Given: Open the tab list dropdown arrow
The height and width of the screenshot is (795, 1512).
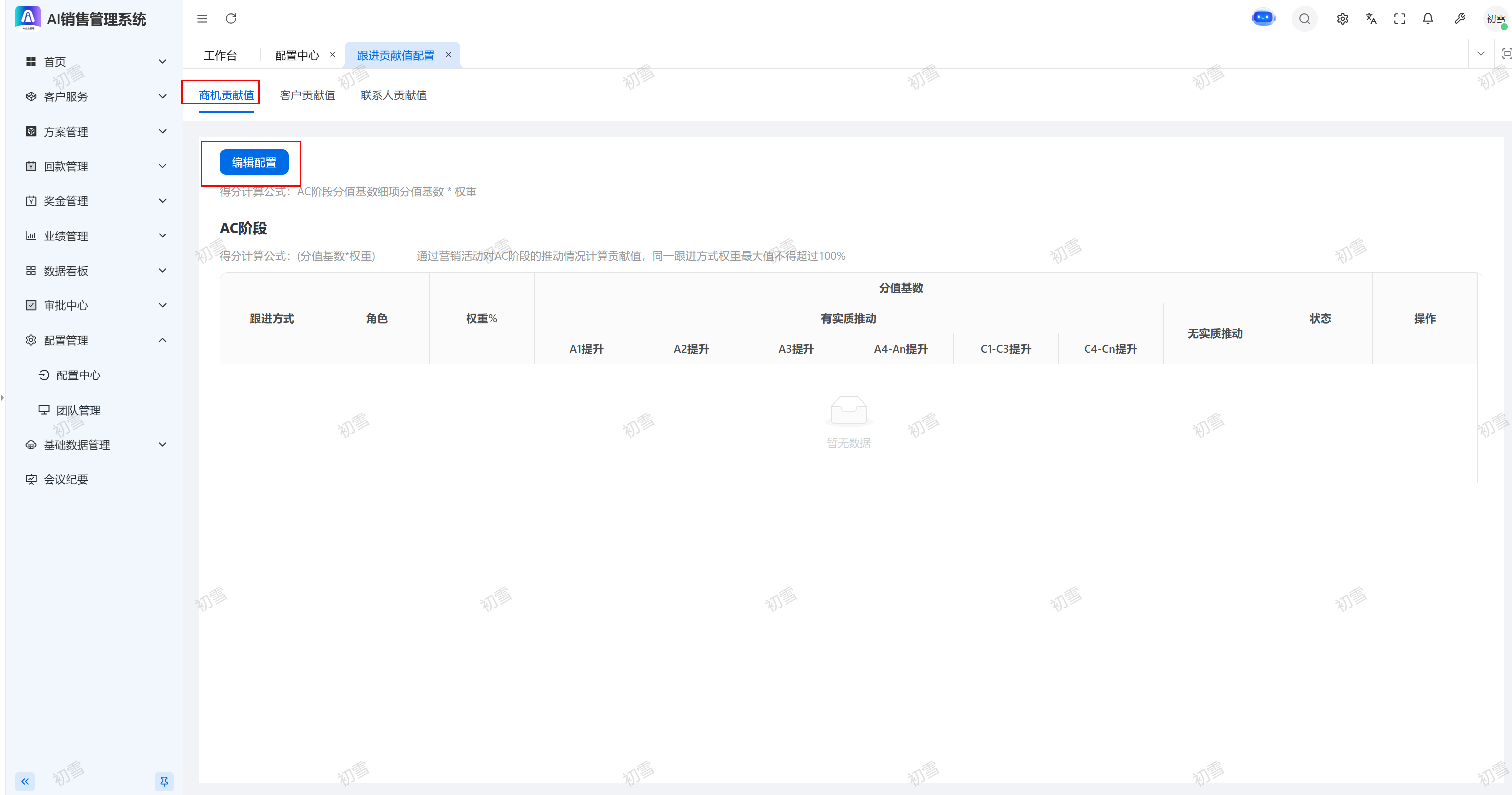Looking at the screenshot, I should [x=1480, y=54].
